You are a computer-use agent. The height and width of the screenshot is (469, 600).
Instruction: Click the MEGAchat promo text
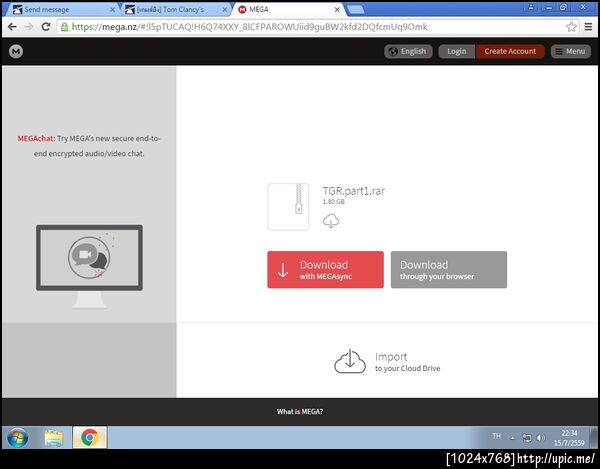89,146
